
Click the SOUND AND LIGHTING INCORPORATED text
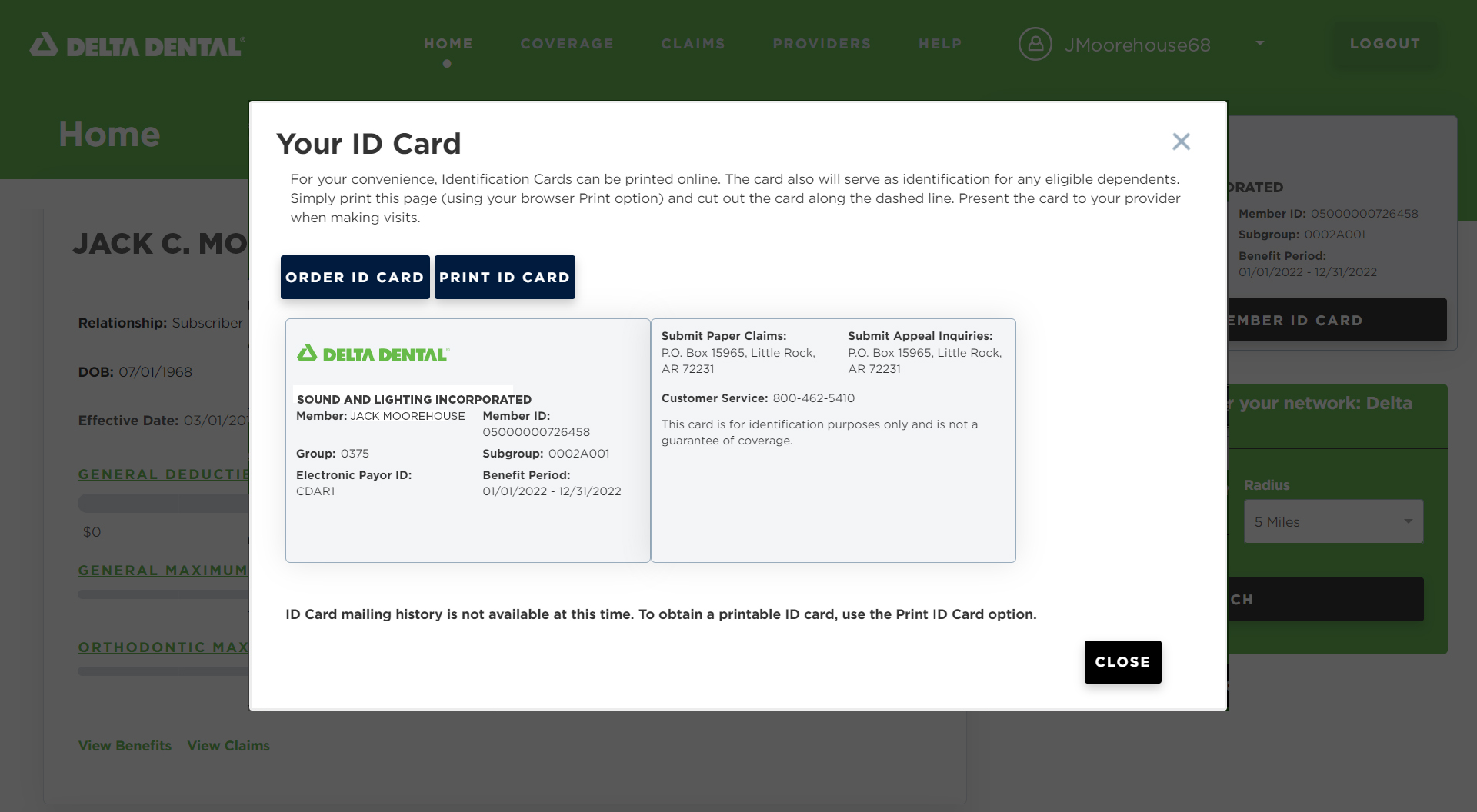414,399
